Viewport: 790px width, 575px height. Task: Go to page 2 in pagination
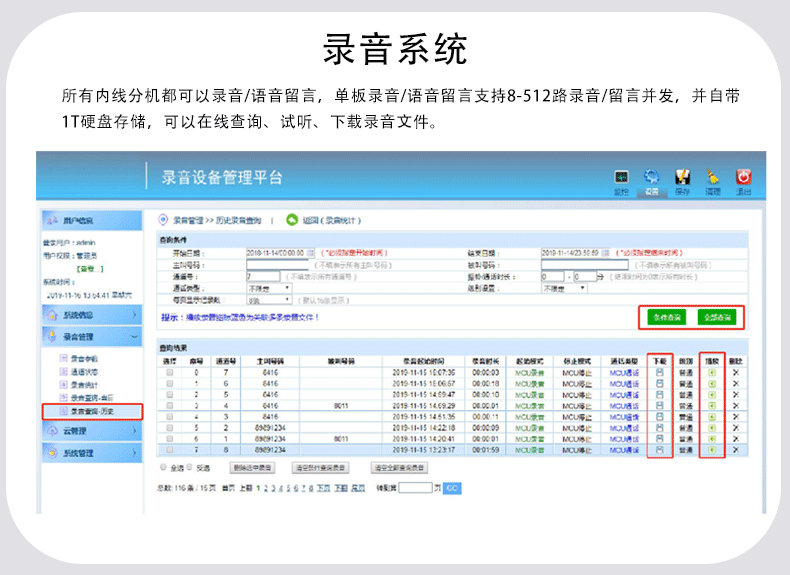pos(266,488)
